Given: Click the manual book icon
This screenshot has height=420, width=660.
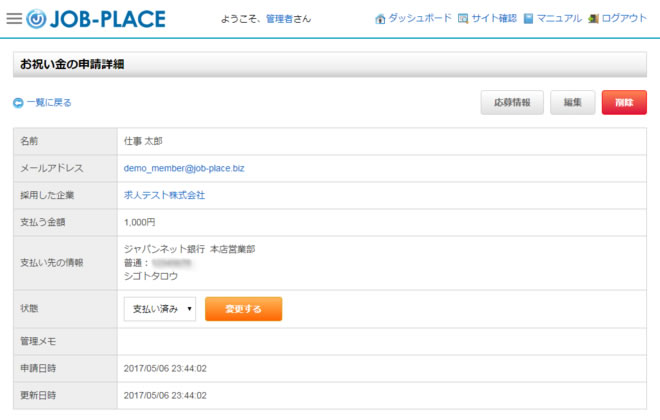Looking at the screenshot, I should (x=528, y=19).
